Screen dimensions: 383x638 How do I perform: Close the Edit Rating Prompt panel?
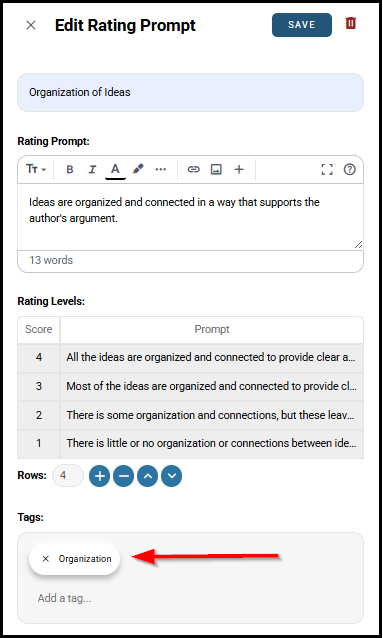[31, 25]
